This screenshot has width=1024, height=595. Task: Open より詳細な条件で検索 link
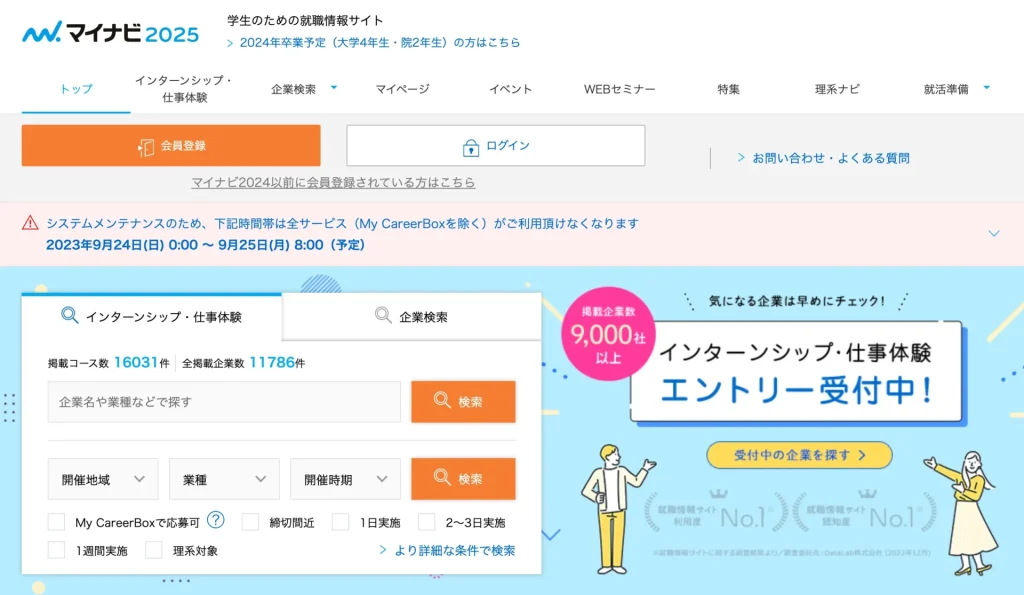[x=448, y=550]
